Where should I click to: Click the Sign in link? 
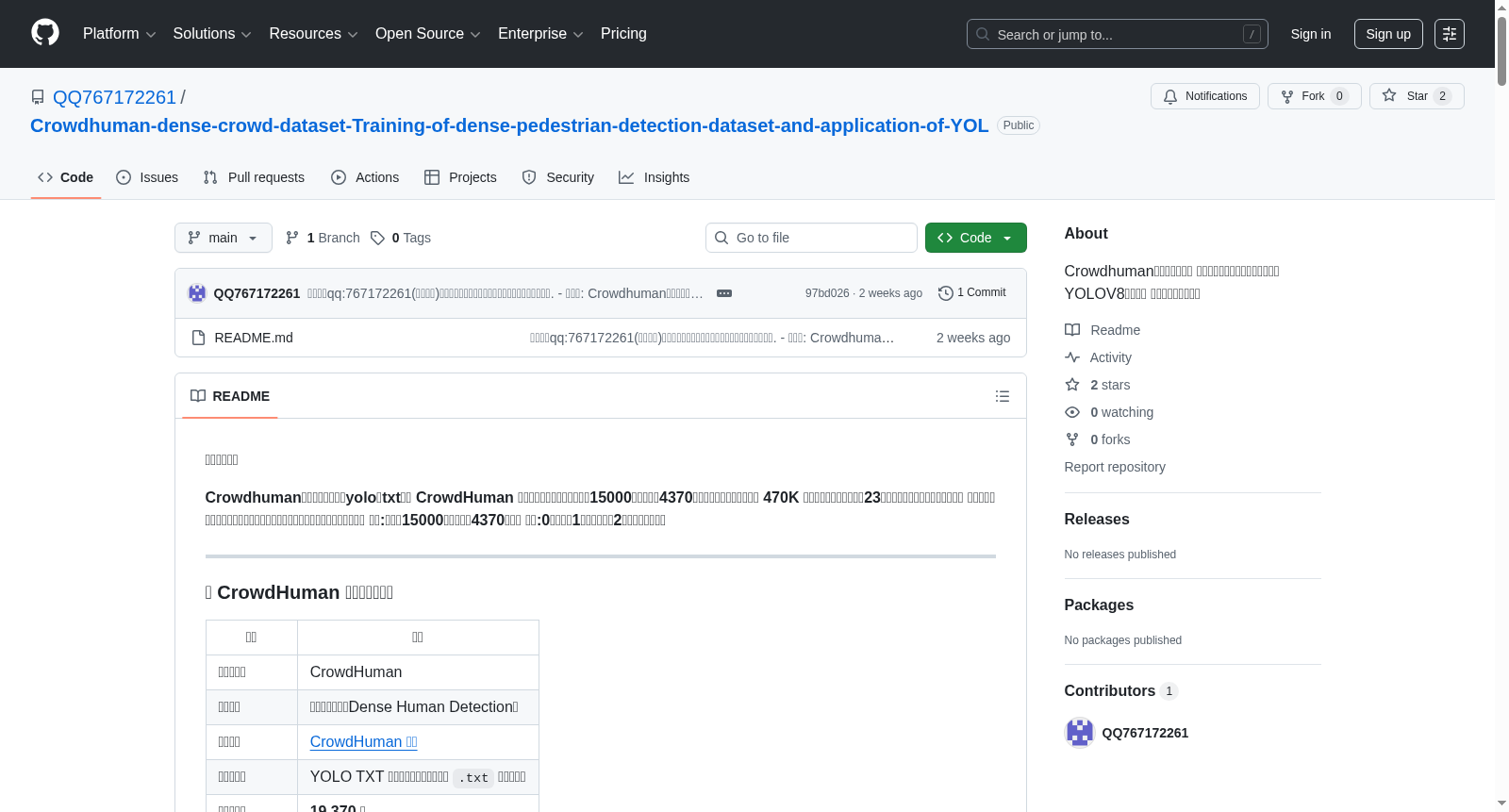(1311, 34)
